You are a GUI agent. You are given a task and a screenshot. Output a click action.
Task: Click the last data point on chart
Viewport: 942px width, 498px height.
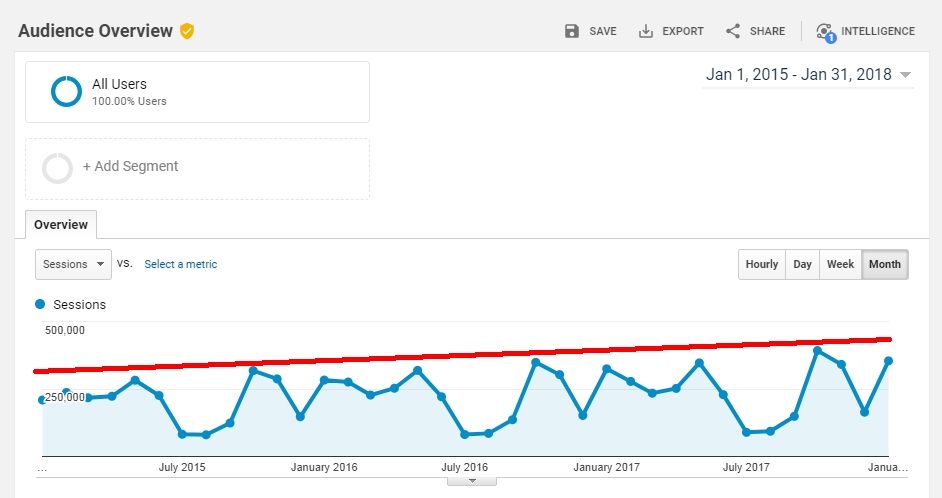click(x=888, y=361)
